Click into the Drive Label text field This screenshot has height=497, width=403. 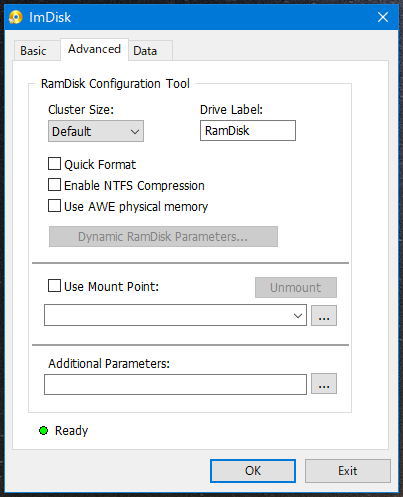248,131
